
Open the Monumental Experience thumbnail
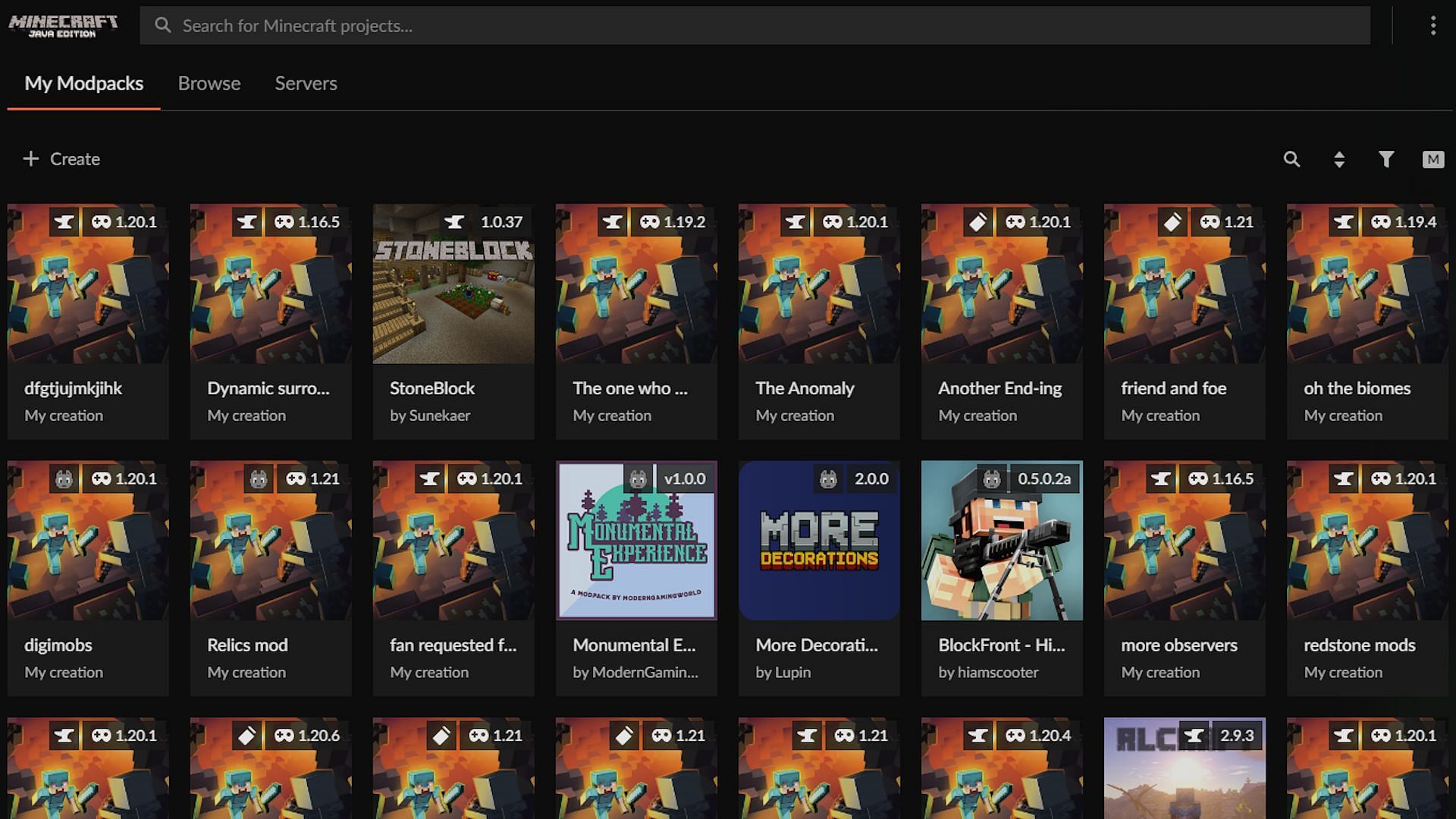pos(636,541)
